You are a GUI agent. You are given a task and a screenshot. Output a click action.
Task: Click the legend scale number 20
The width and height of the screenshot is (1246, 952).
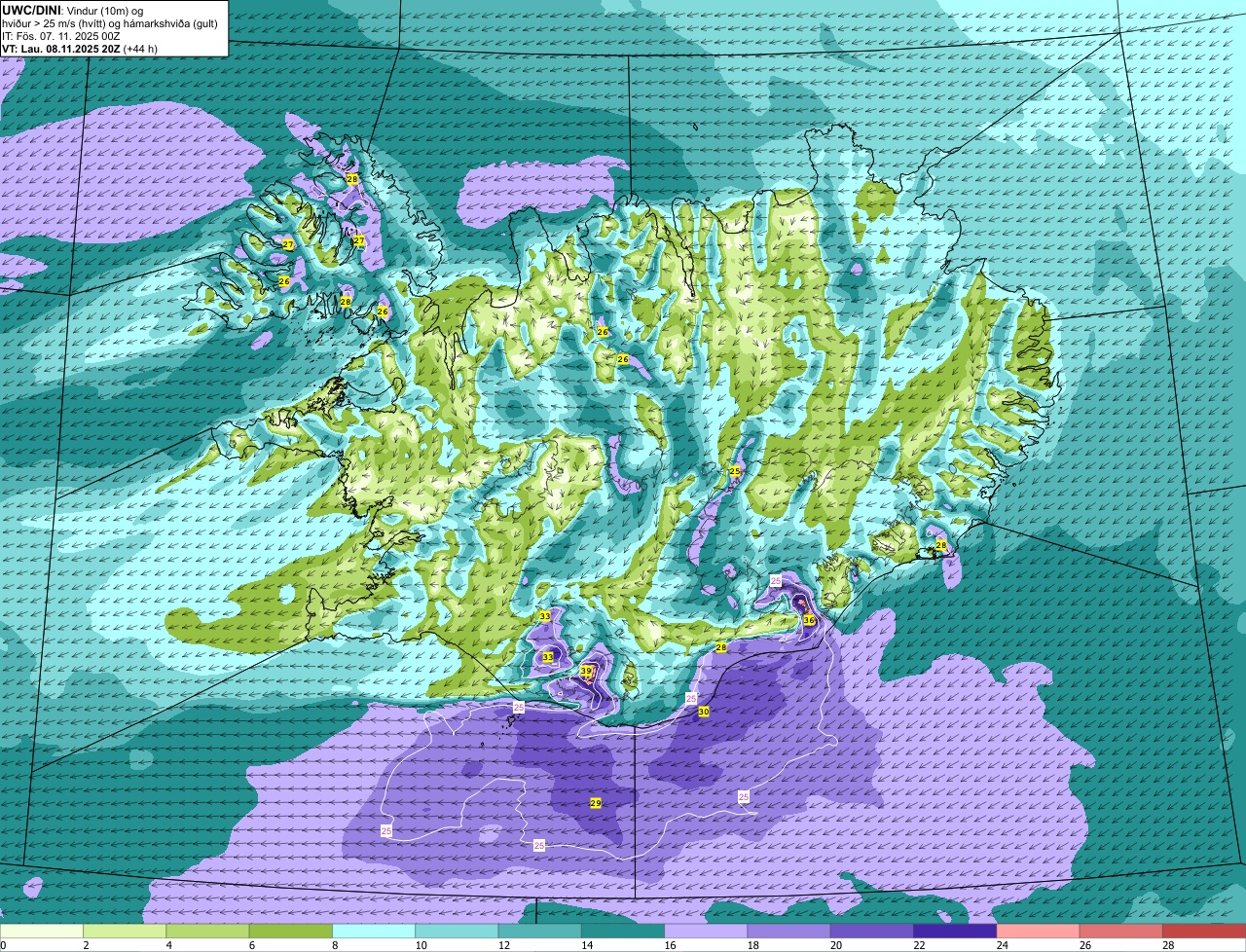pos(835,945)
